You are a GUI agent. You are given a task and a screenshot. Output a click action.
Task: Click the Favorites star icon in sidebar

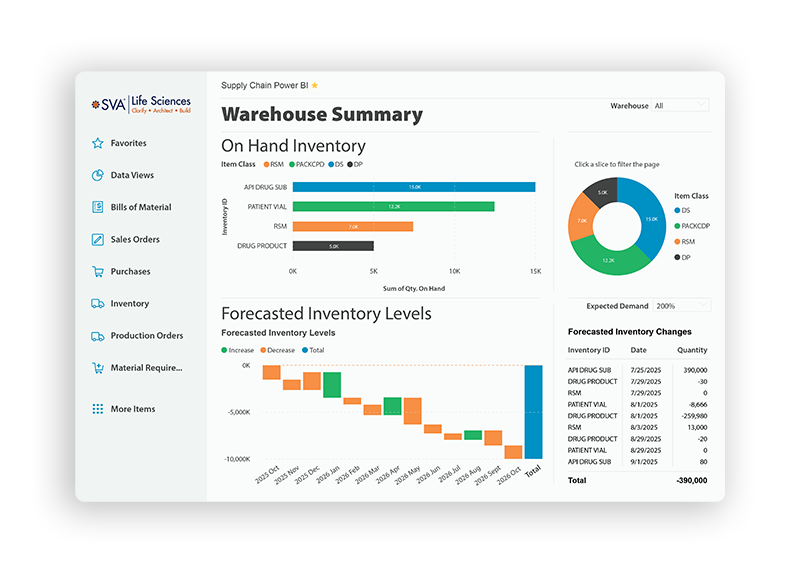click(98, 143)
